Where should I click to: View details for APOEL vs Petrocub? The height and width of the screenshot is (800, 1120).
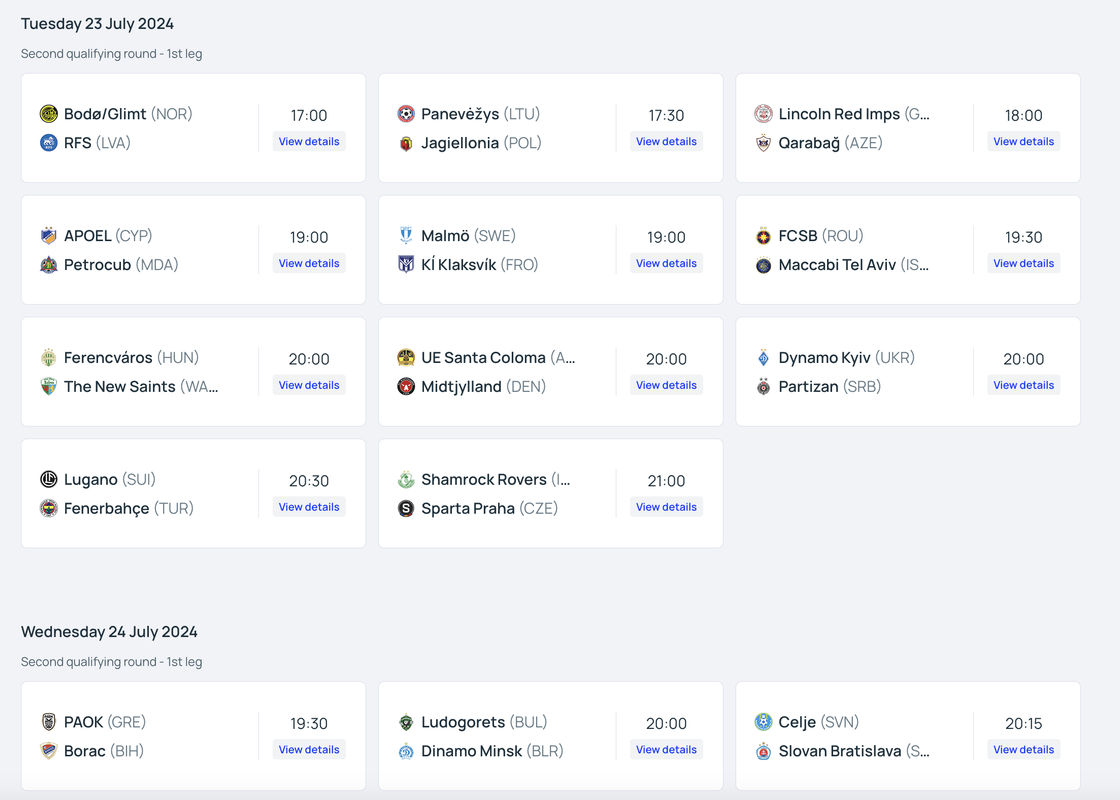[x=309, y=263]
